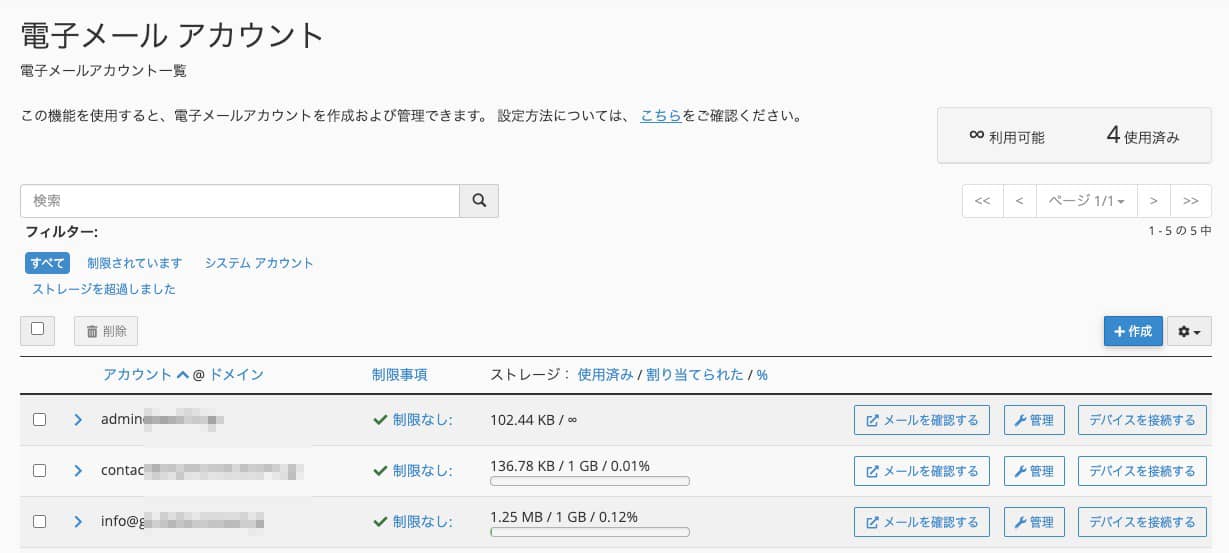Sort by 割り当てられた storage header
The height and width of the screenshot is (553, 1229).
695,375
